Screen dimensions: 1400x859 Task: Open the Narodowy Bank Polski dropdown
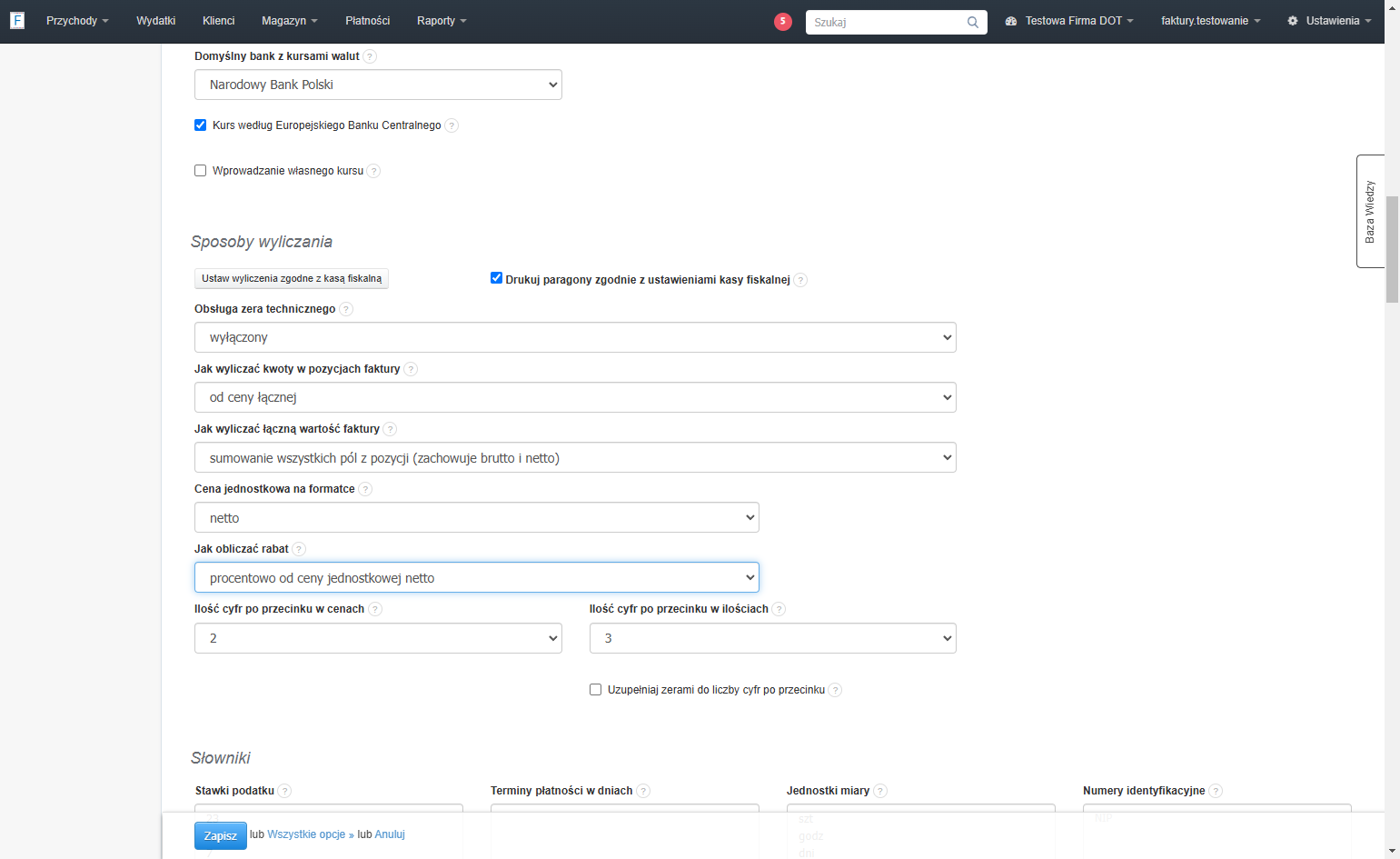pyautogui.click(x=378, y=85)
